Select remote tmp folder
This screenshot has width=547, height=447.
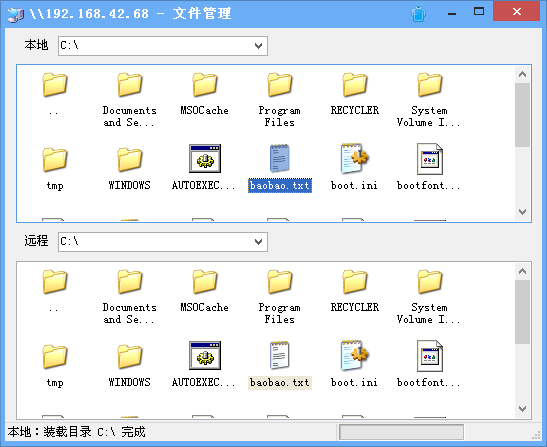(x=55, y=356)
